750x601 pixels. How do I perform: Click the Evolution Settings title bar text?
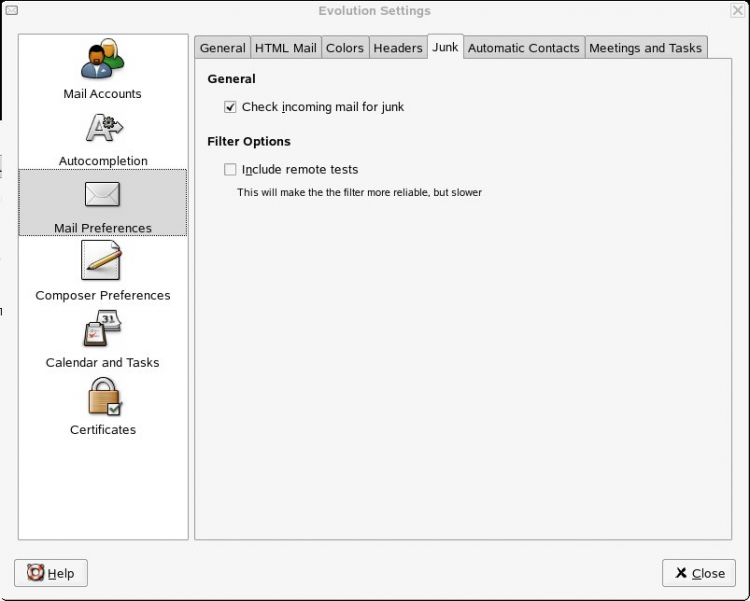click(375, 11)
